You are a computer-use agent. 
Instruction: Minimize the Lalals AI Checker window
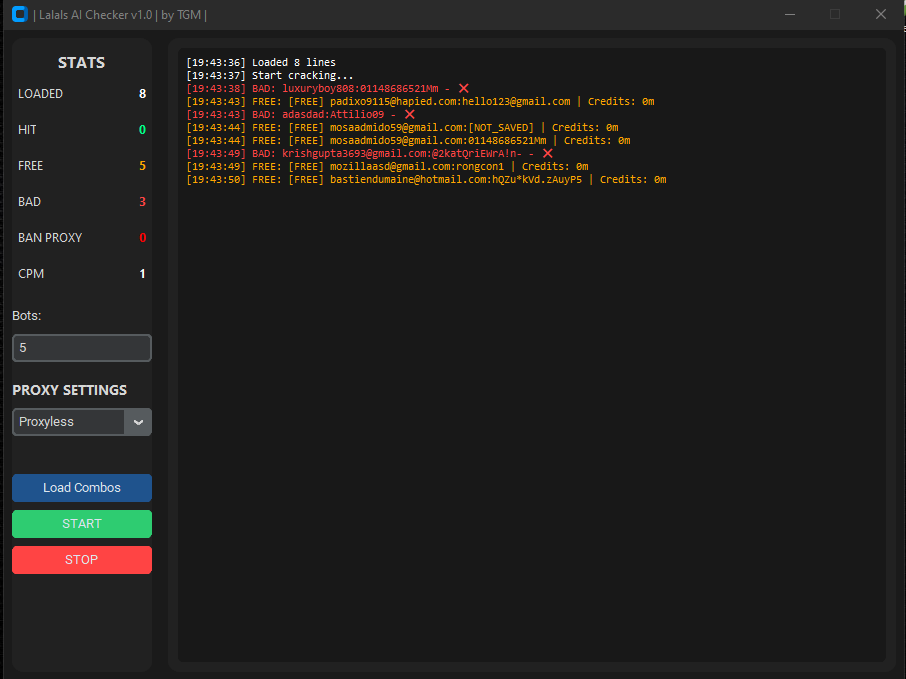point(790,14)
